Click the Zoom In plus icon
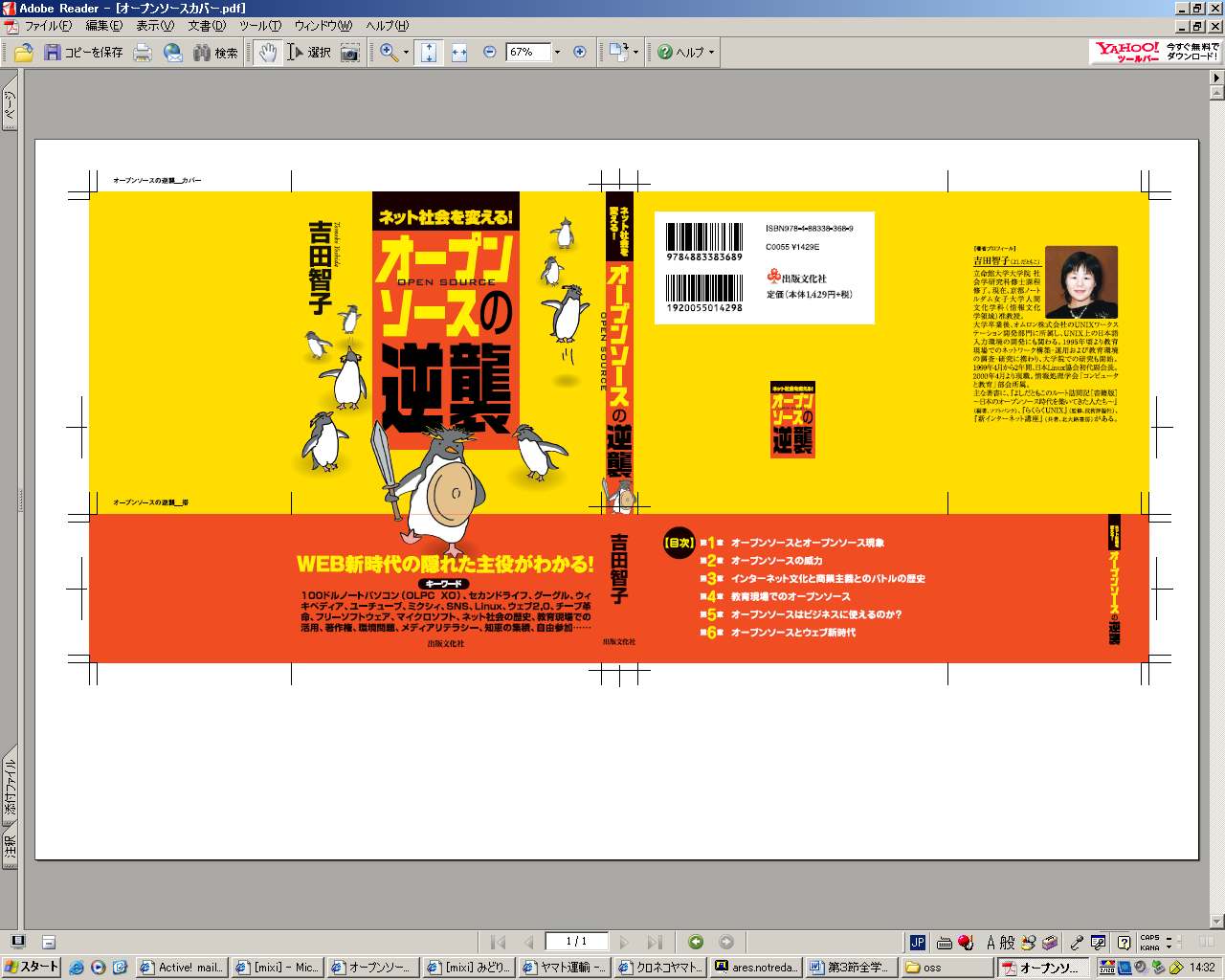Screen dimensions: 1225x980 579,53
